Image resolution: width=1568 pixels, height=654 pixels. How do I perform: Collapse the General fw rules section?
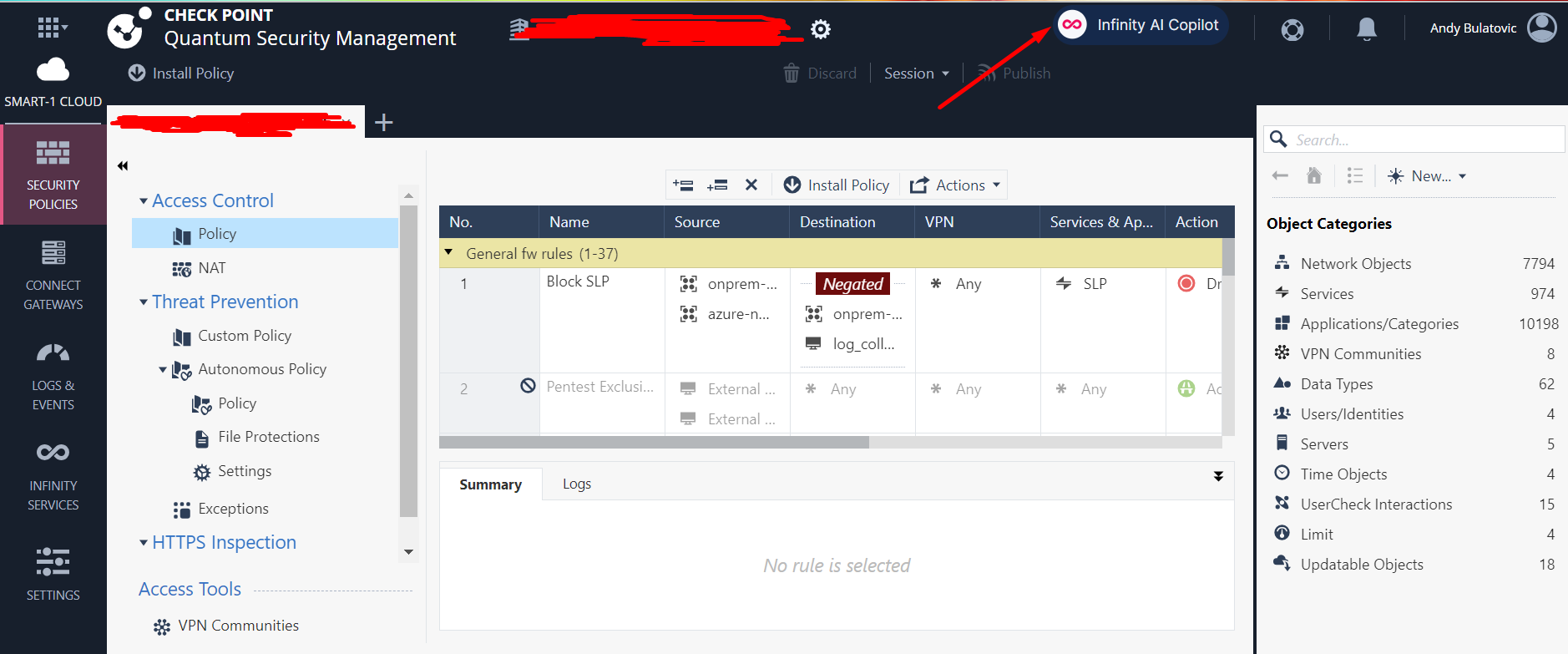pos(448,252)
